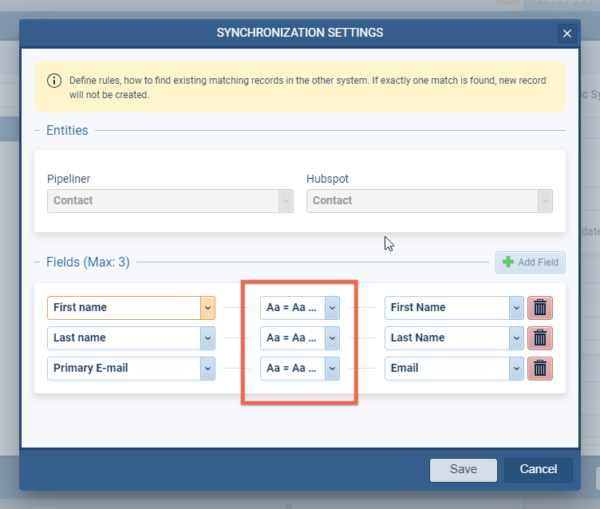Open the Pipeliner Last name field dropdown
This screenshot has width=600, height=509.
[x=208, y=338]
